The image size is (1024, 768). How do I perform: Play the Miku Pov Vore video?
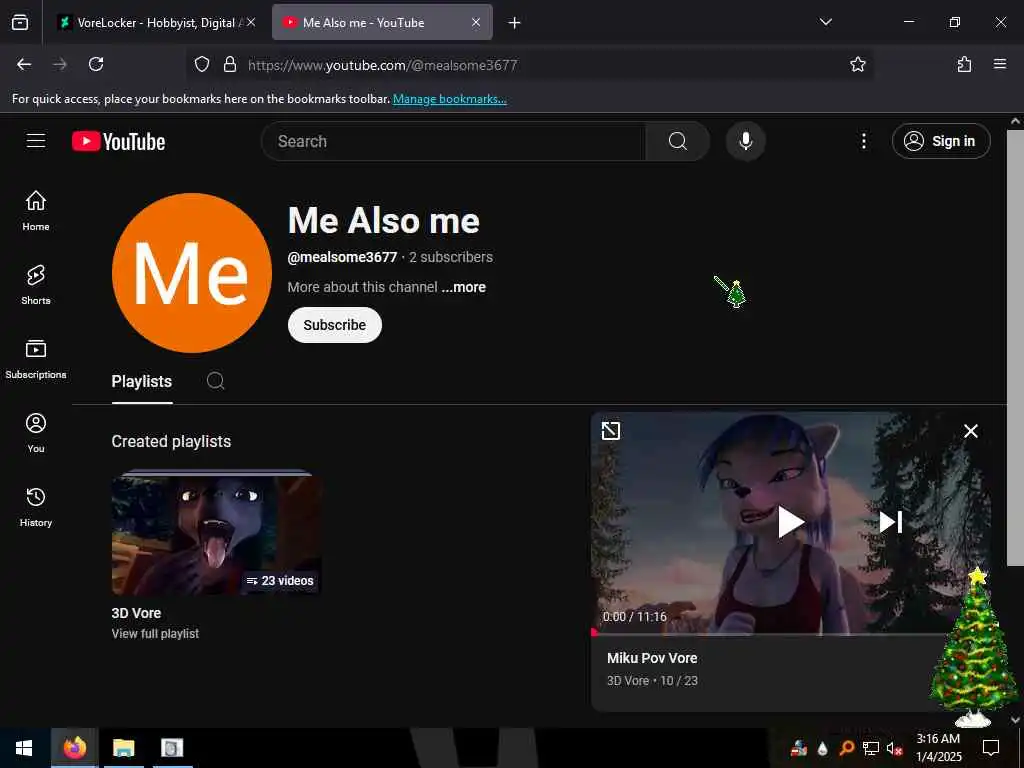point(790,522)
